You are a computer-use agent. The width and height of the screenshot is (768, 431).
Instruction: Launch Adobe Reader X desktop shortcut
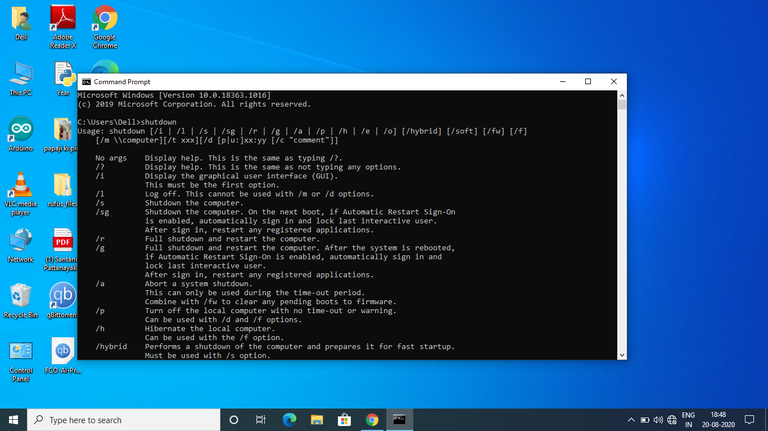click(63, 27)
